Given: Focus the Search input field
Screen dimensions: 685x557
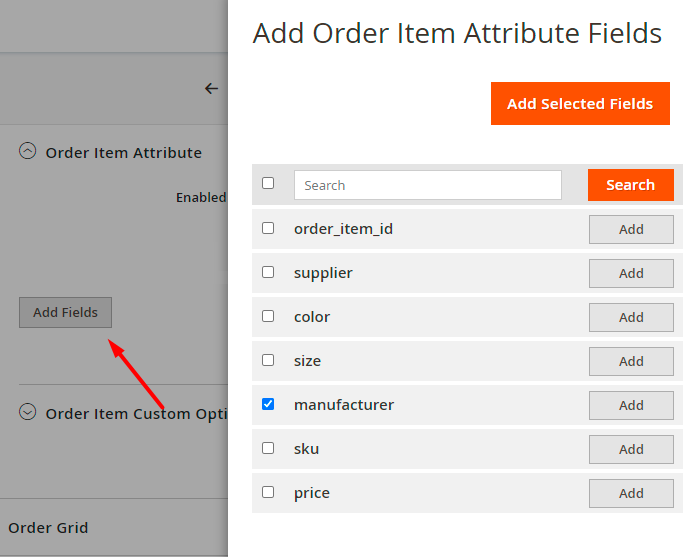Looking at the screenshot, I should pyautogui.click(x=428, y=185).
